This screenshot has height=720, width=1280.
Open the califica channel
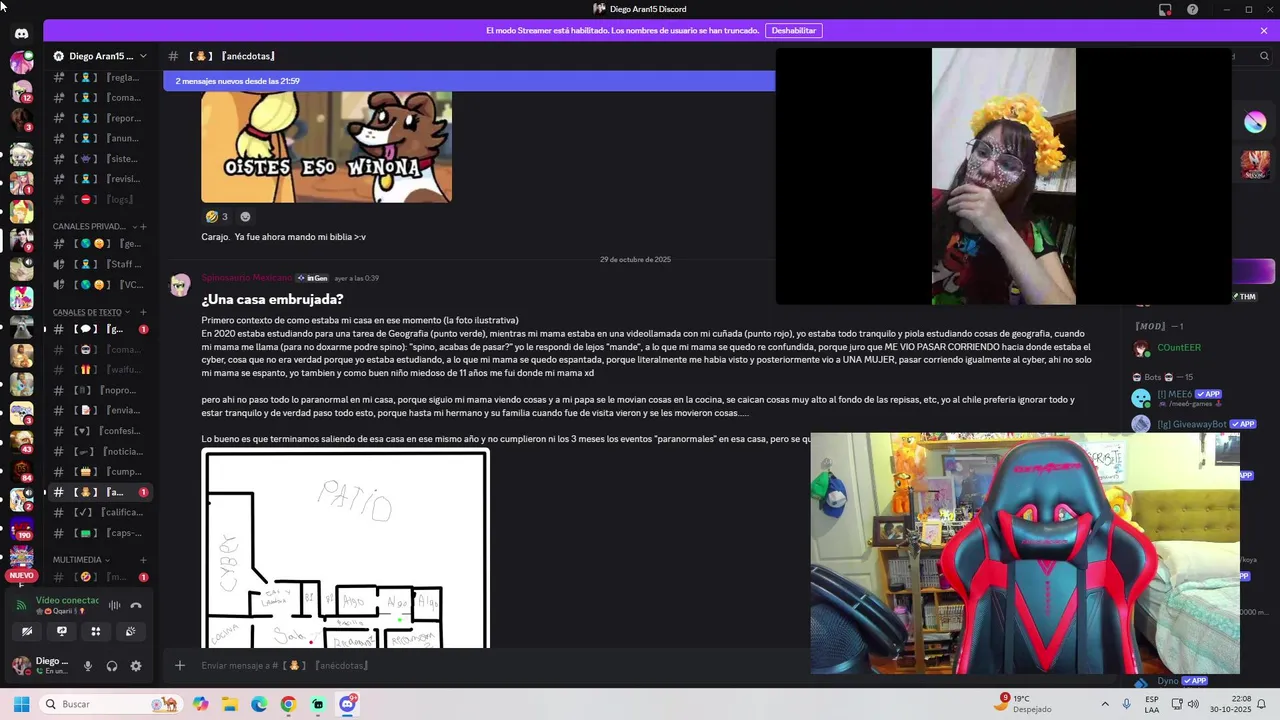coord(100,512)
